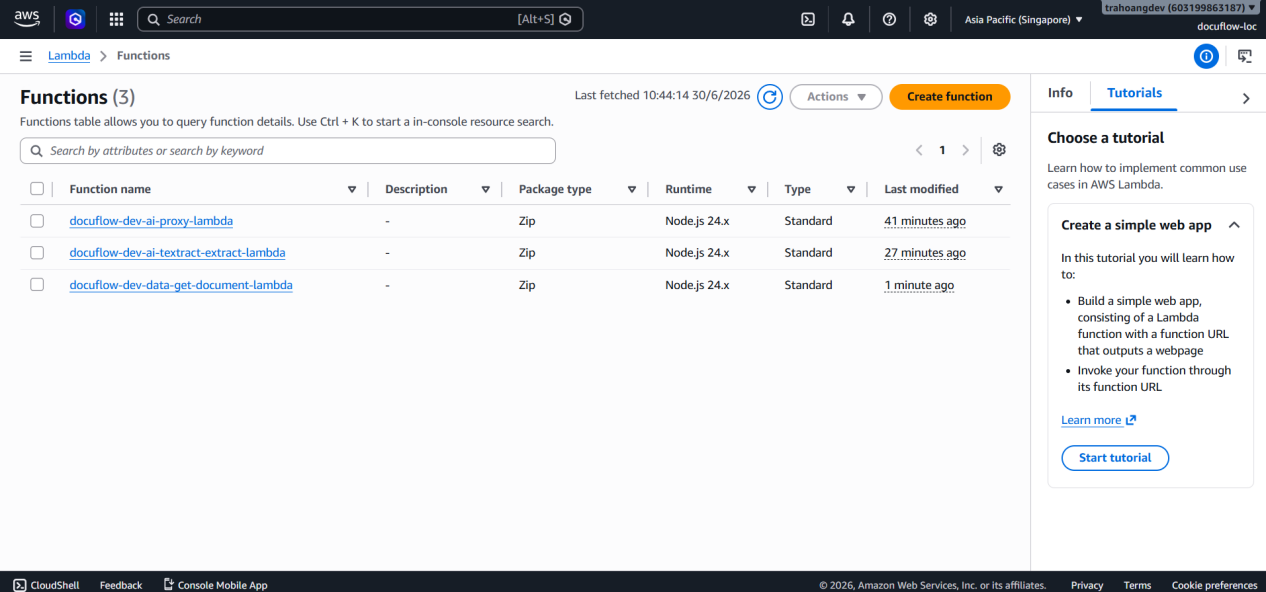This screenshot has height=592, width=1266.
Task: Click the Start tutorial button
Action: tap(1115, 458)
